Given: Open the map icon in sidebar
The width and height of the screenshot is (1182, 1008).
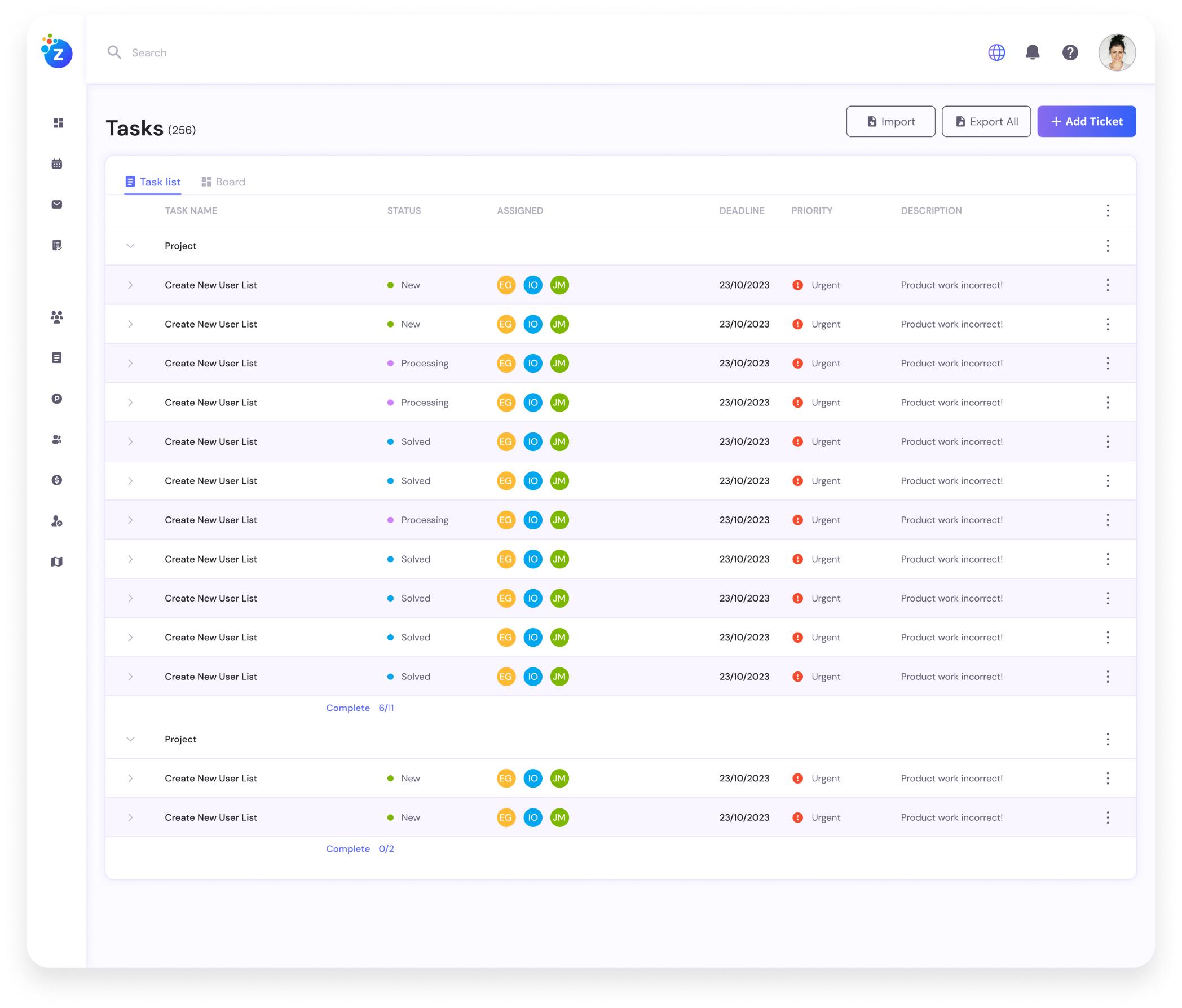Looking at the screenshot, I should click(x=57, y=562).
